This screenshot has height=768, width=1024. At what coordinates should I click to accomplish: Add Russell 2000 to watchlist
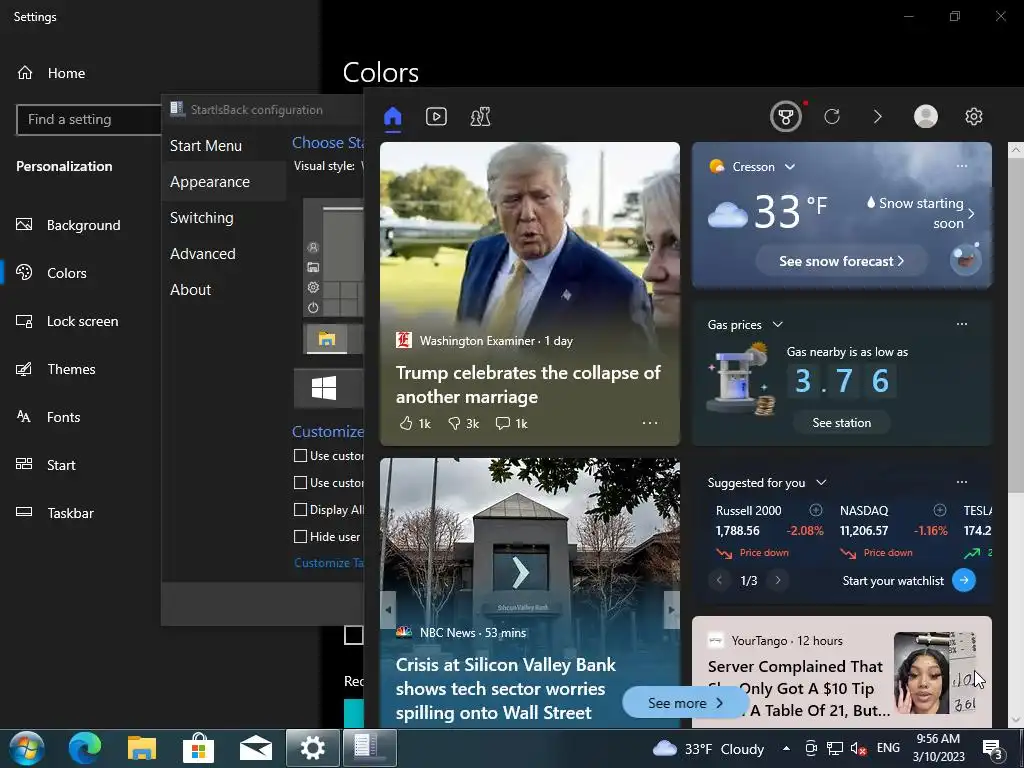click(816, 510)
